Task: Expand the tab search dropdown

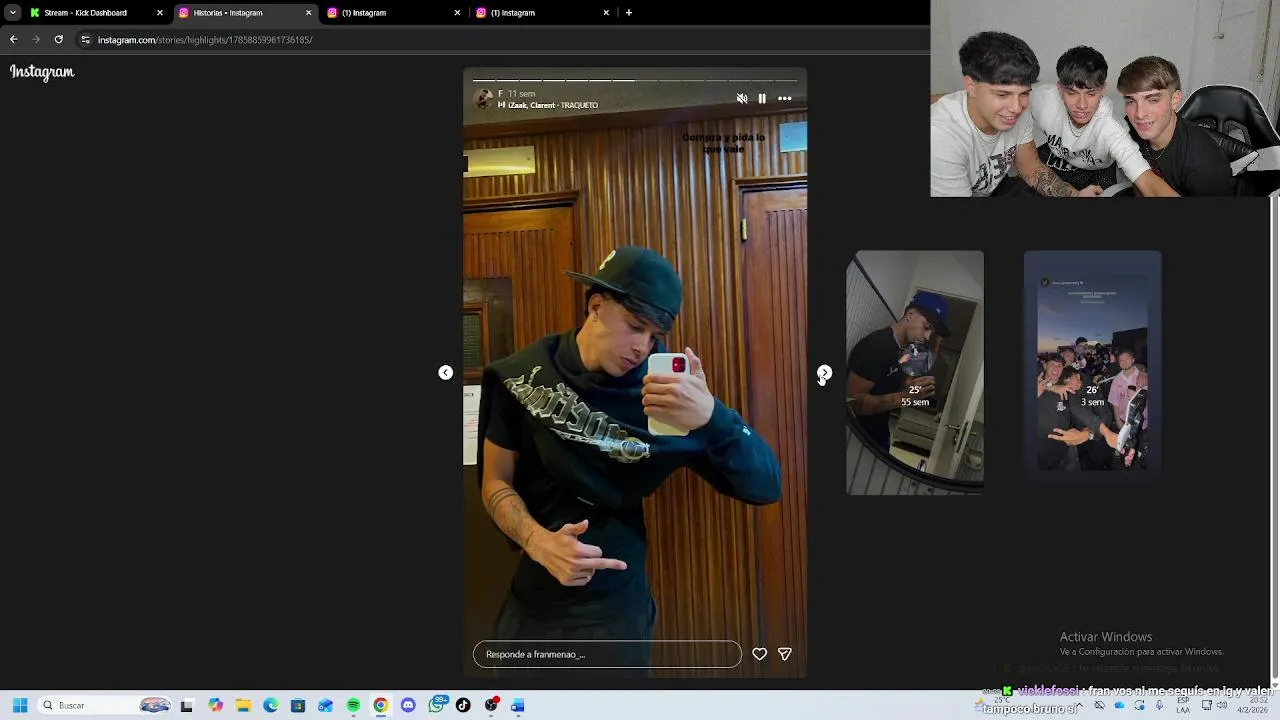Action: (12, 13)
